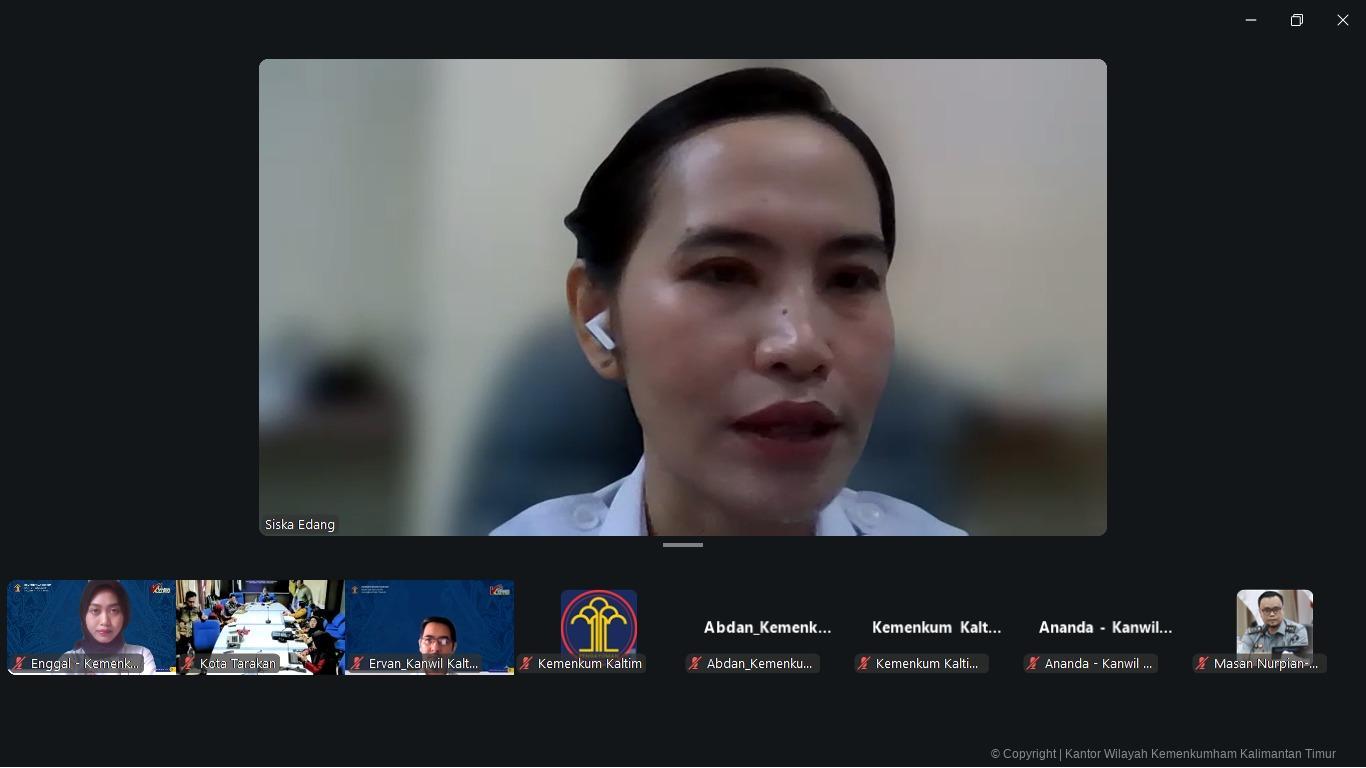Viewport: 1366px width, 768px height.
Task: Click muted mic icon beside Masan Nurpian label
Action: coord(1202,664)
